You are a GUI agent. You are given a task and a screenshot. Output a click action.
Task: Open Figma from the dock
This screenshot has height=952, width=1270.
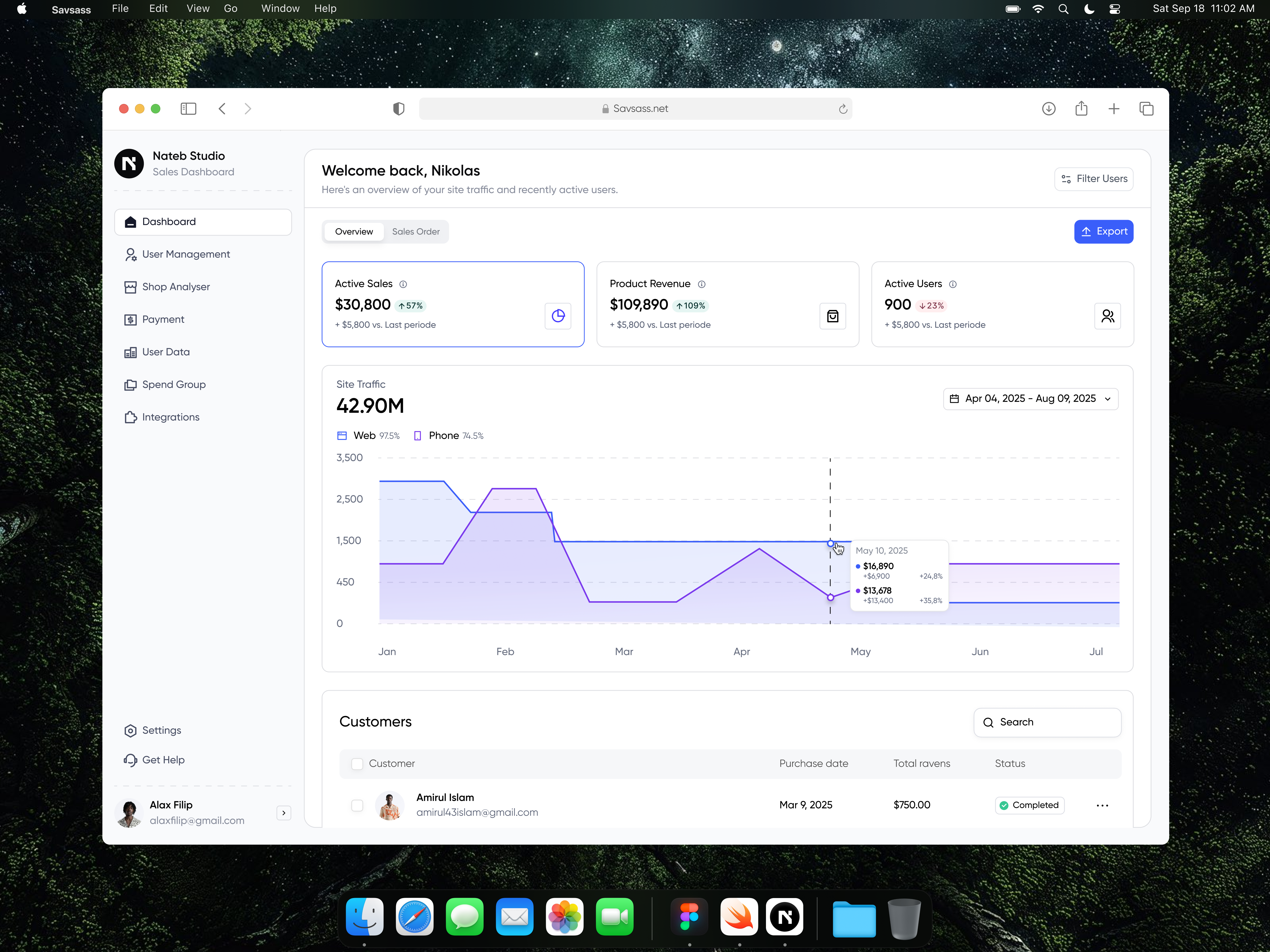(x=689, y=916)
